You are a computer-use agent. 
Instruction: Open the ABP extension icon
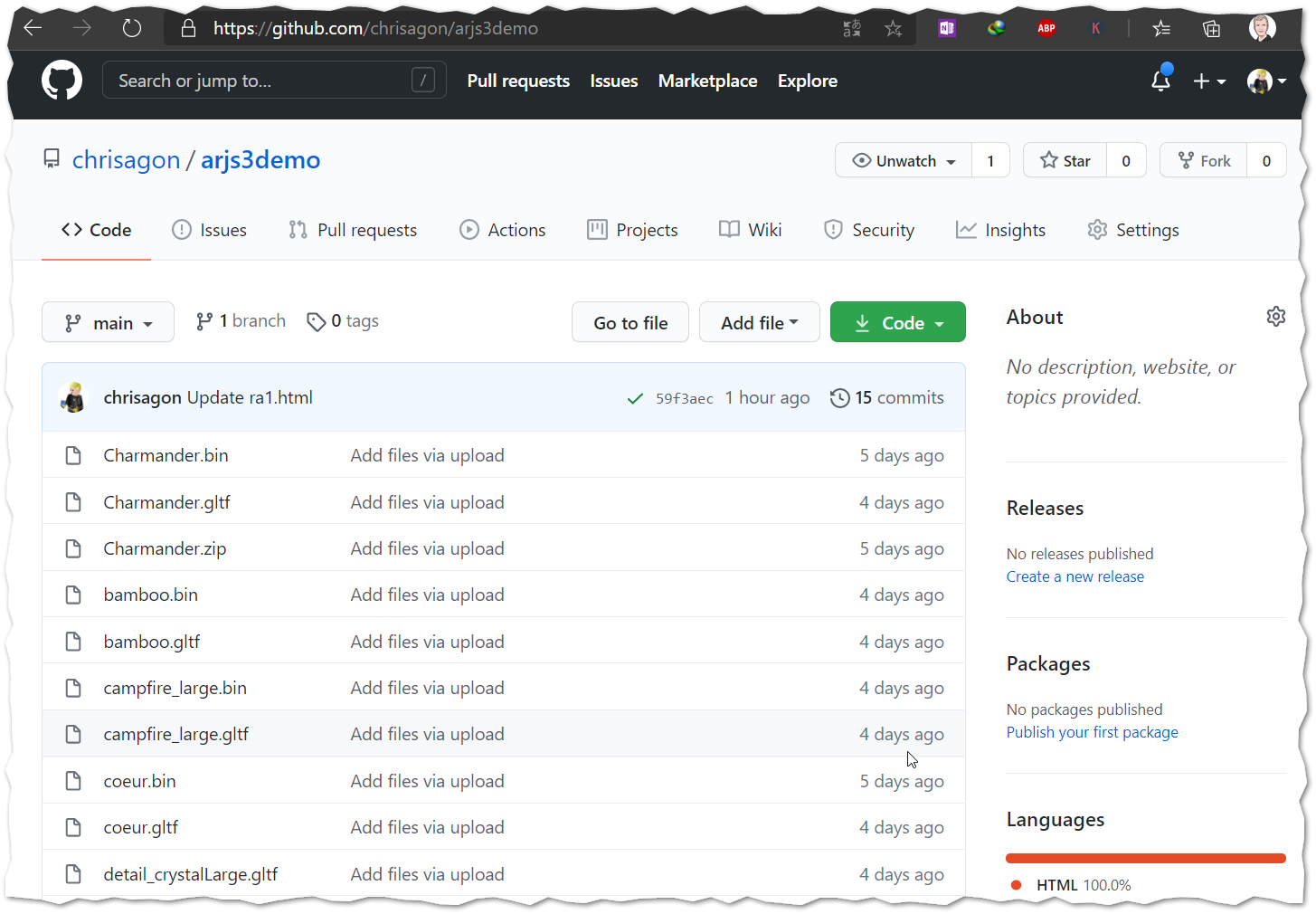1046,28
